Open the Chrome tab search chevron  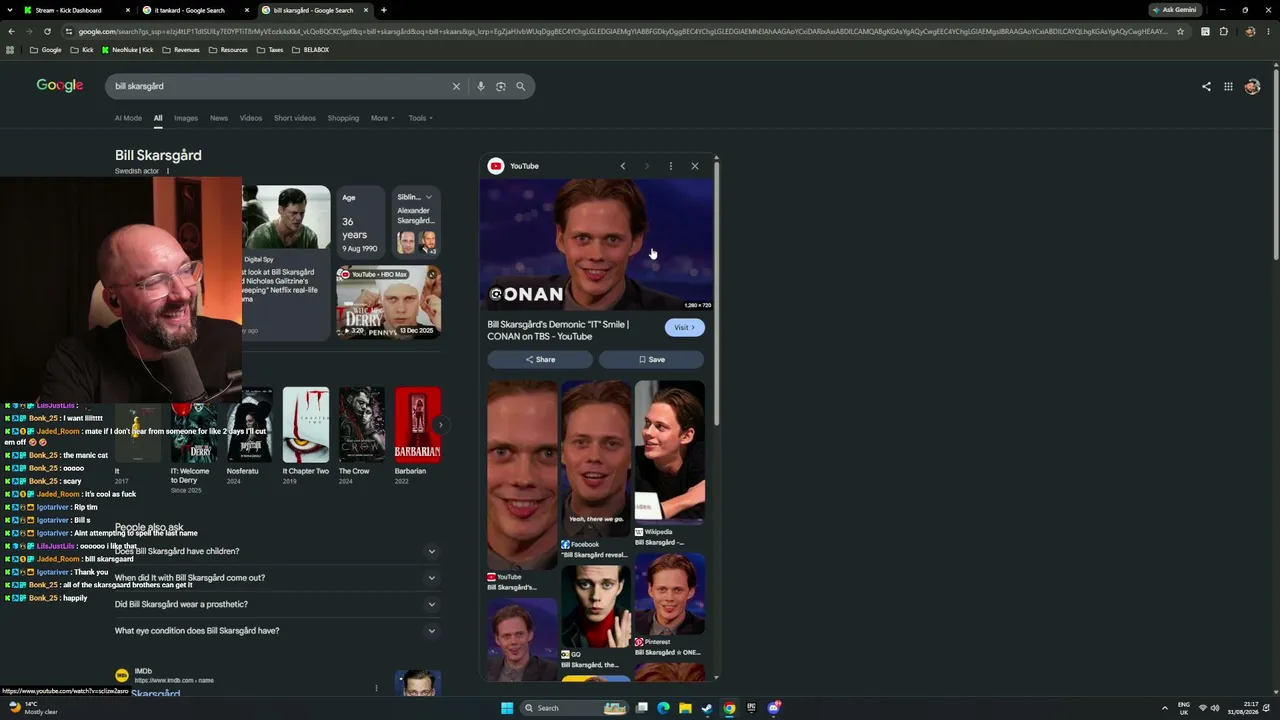click(9, 10)
